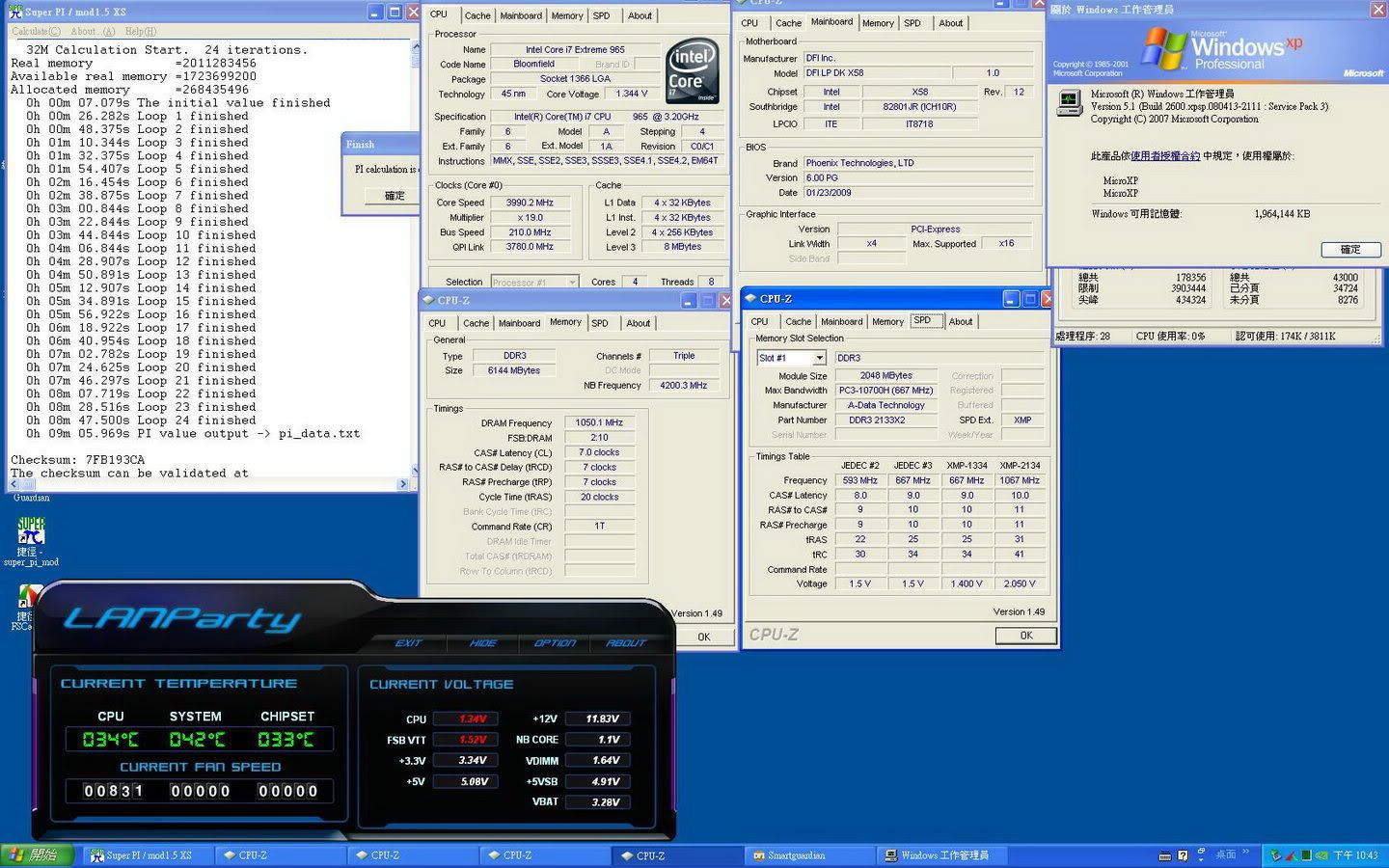Click the keyboard language bar icon
1389x868 pixels.
pyautogui.click(x=1164, y=855)
